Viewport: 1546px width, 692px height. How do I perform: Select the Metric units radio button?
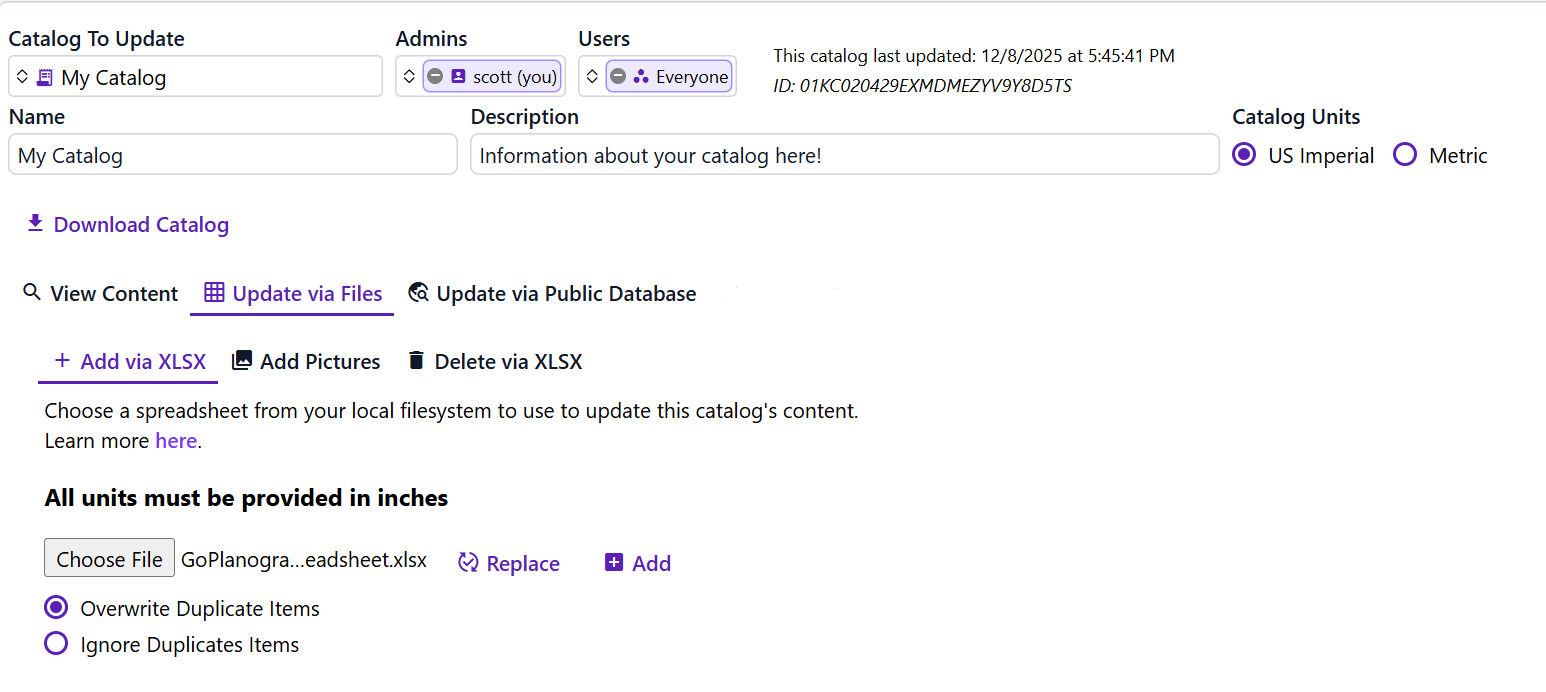click(1405, 155)
